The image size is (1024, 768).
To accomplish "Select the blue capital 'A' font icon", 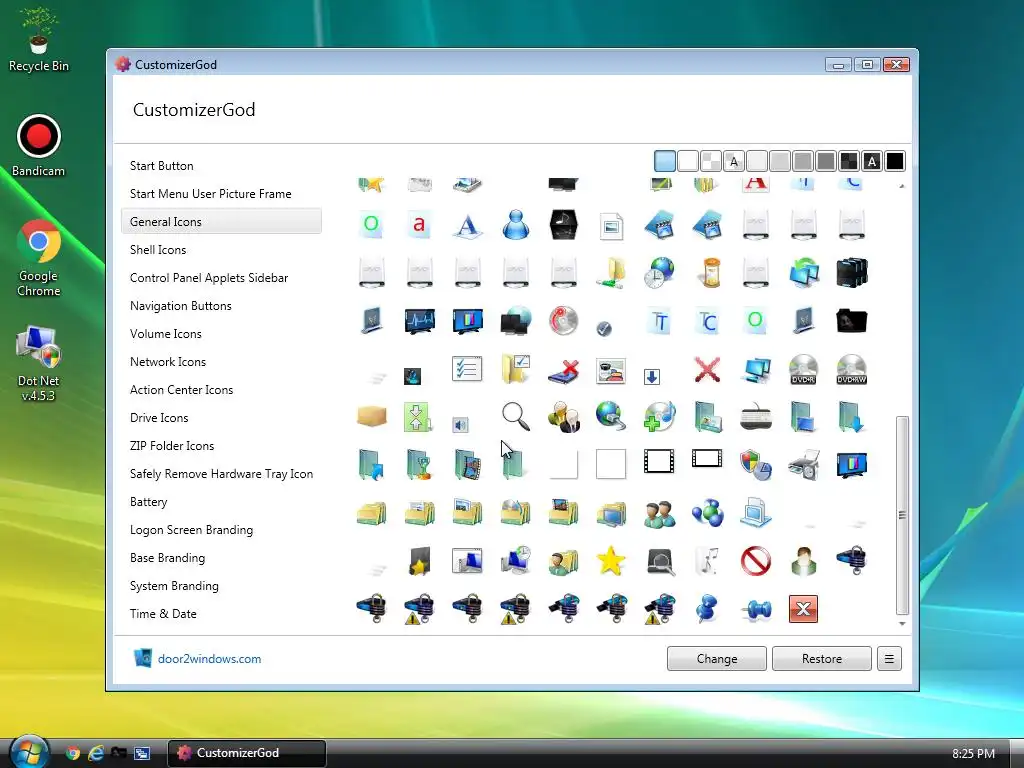I will 467,225.
